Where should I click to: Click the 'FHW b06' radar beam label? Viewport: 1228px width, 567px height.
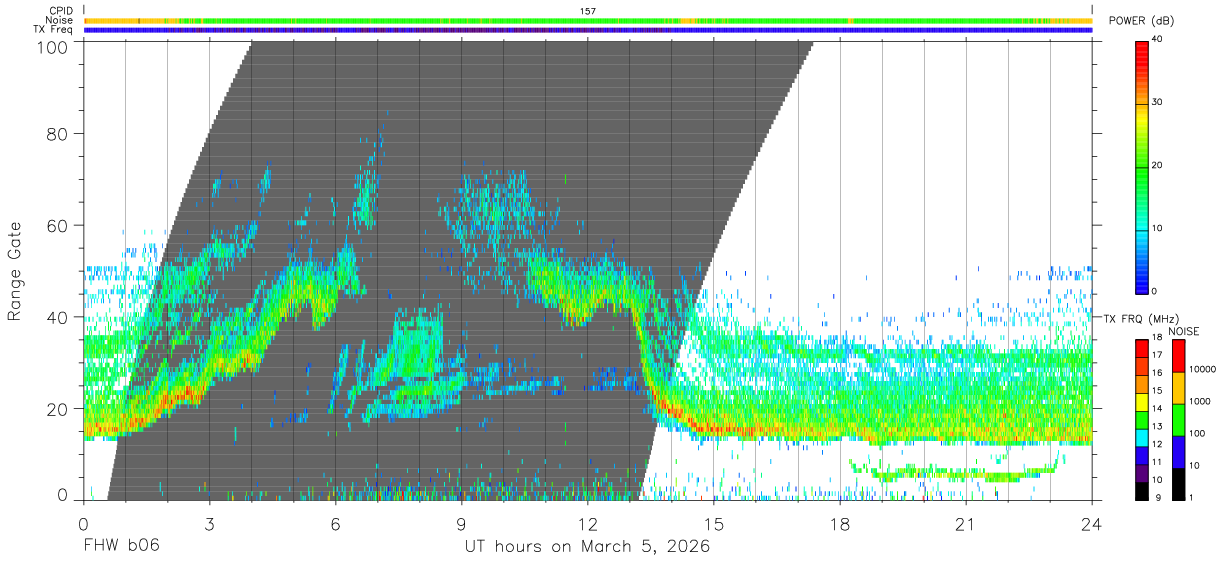[121, 547]
